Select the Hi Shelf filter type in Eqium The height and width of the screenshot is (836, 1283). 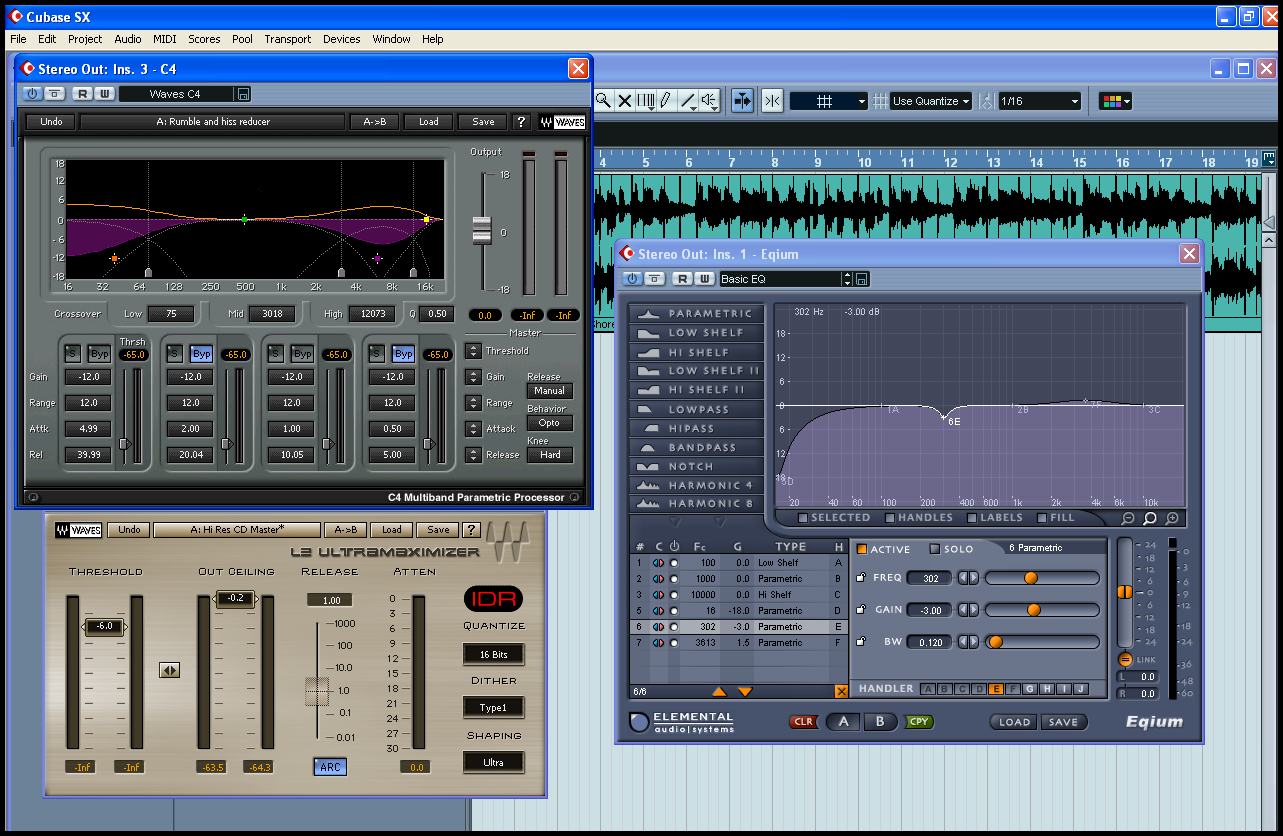(x=698, y=352)
